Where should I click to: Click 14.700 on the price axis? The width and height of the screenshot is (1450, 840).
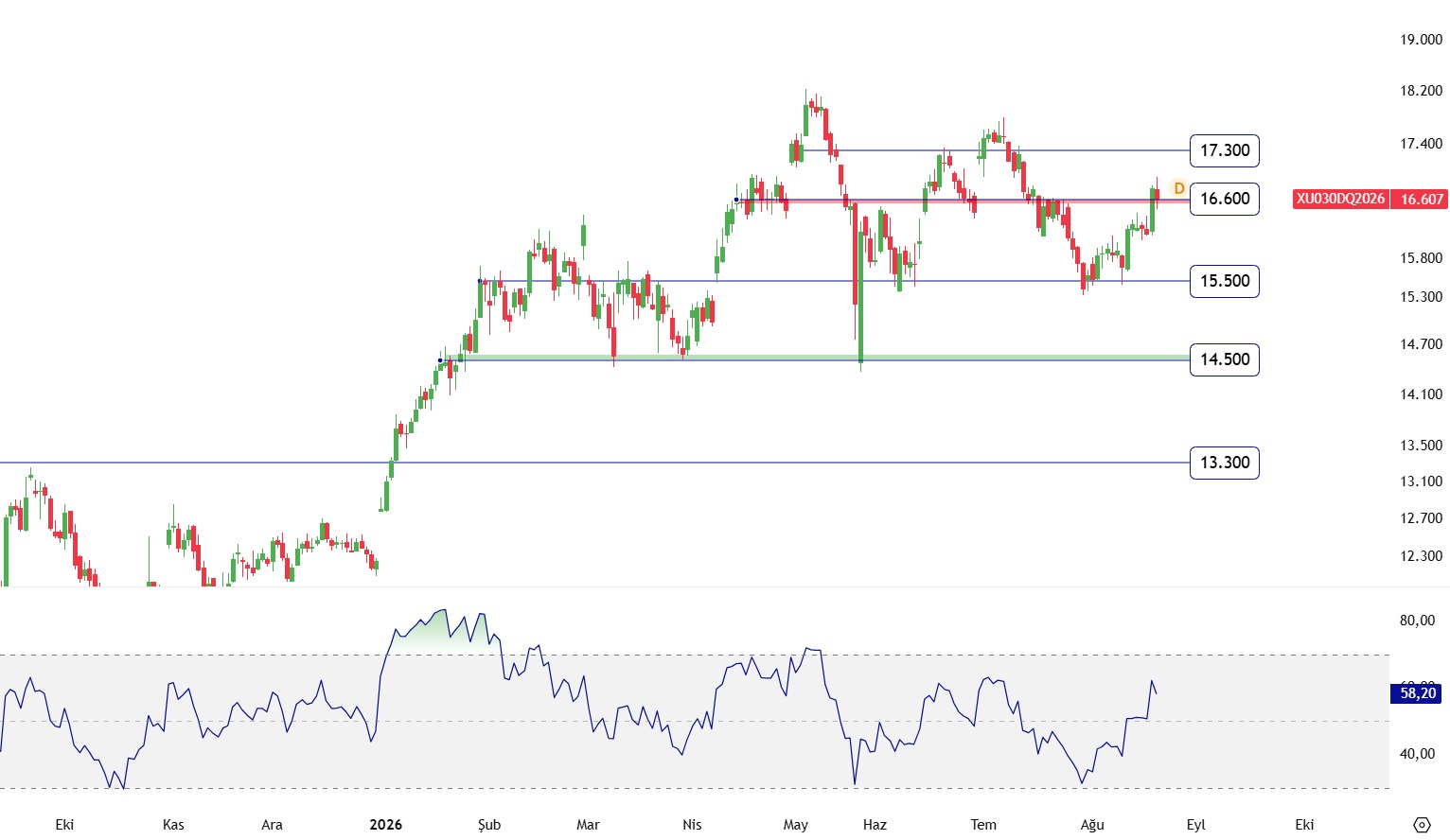pos(1422,344)
